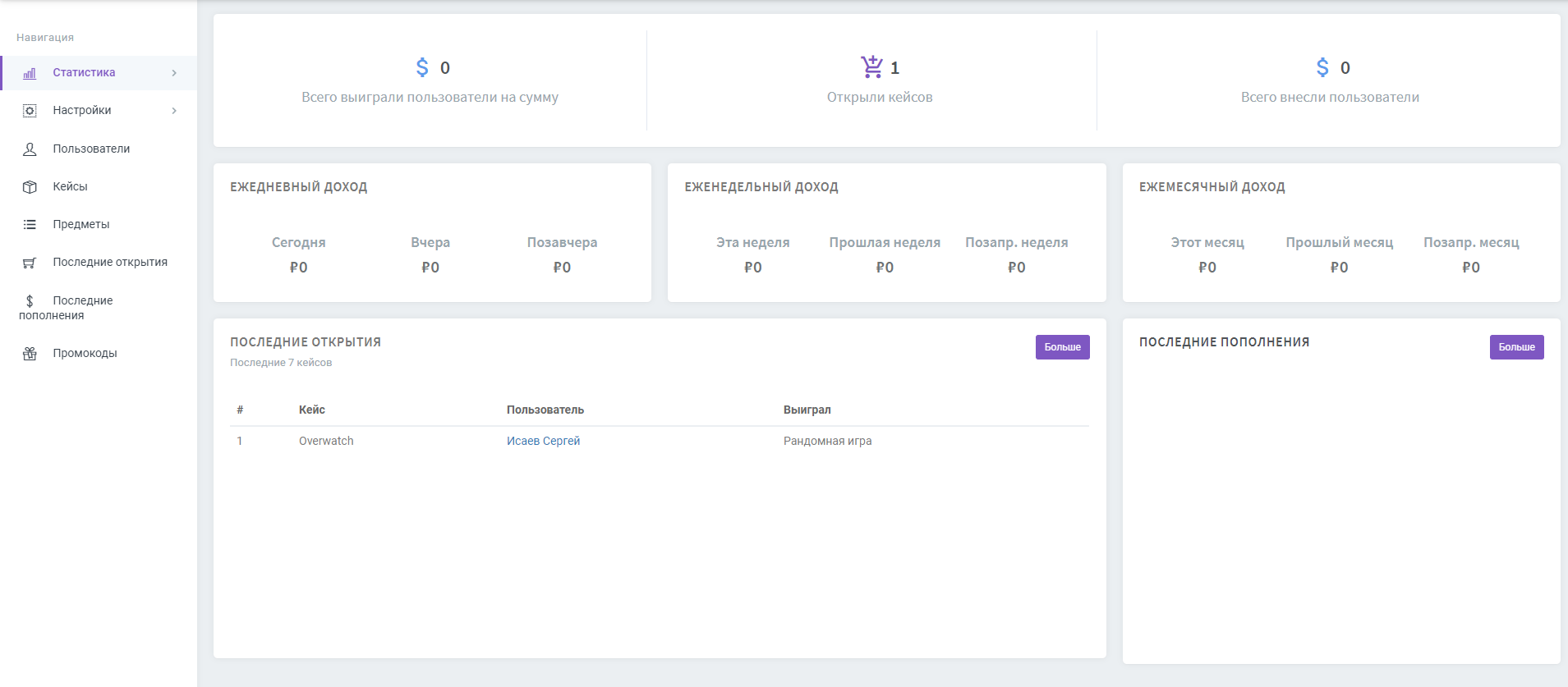Click the bar chart icon beside Статистика
1568x687 pixels.
(x=30, y=73)
